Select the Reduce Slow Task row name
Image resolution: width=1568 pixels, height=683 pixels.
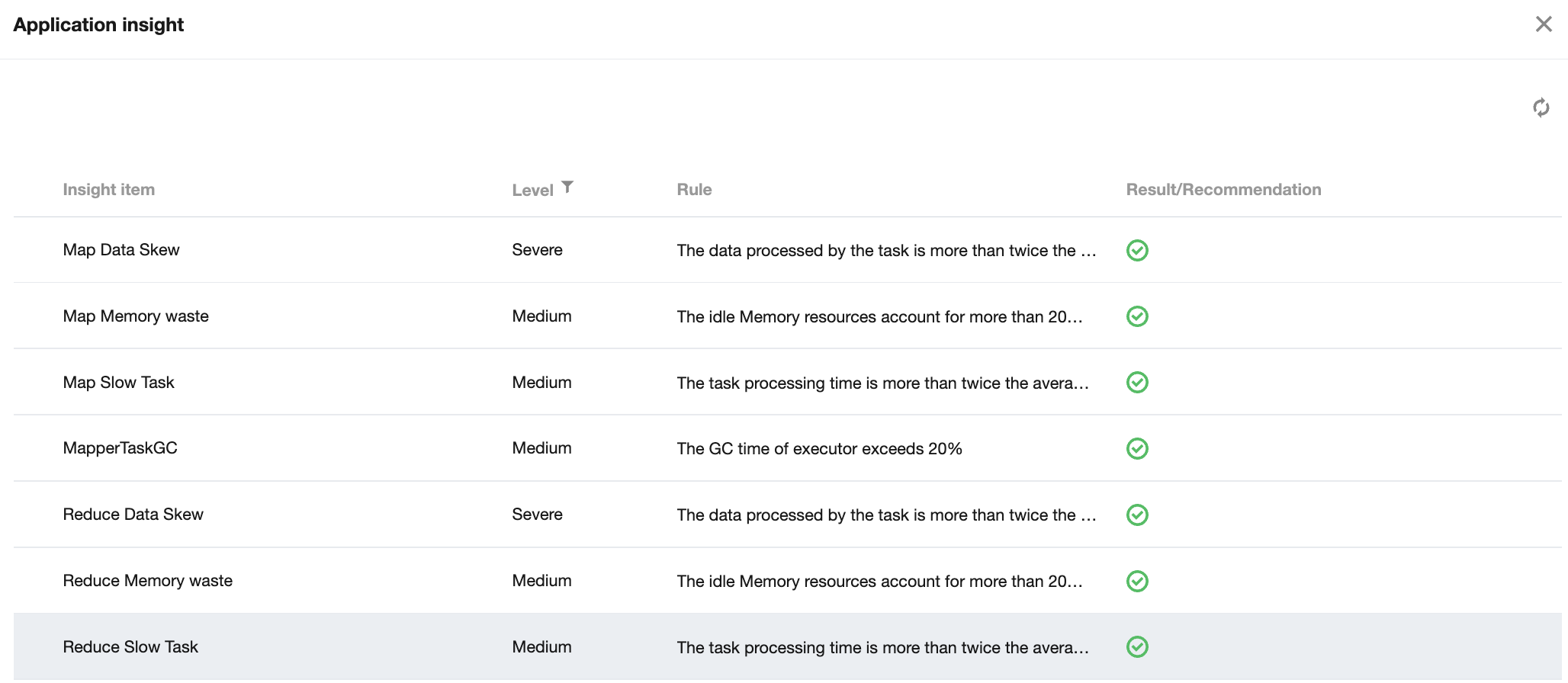coord(130,646)
